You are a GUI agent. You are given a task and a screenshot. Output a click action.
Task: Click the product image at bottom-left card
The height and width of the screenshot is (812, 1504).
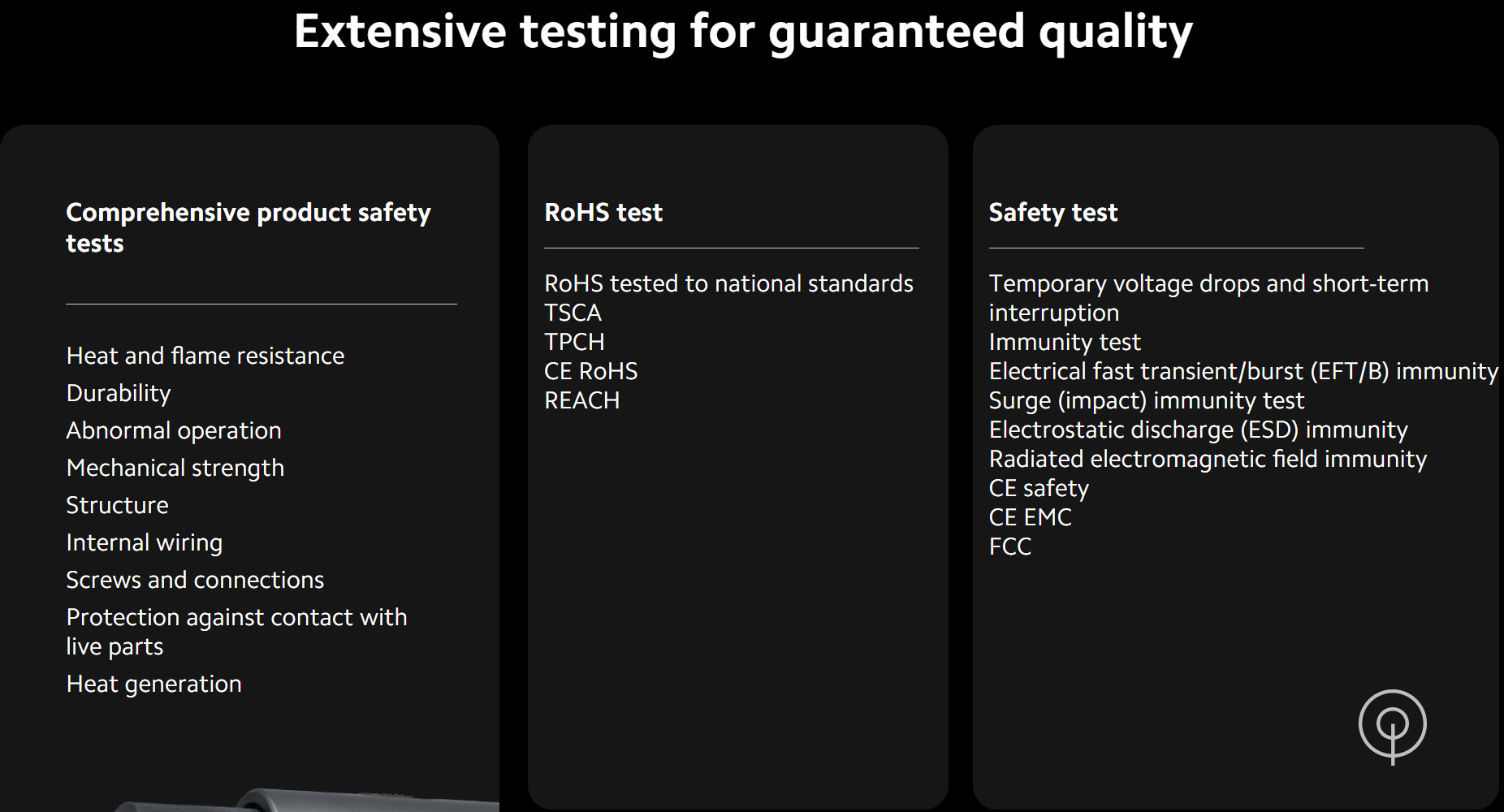point(309,799)
